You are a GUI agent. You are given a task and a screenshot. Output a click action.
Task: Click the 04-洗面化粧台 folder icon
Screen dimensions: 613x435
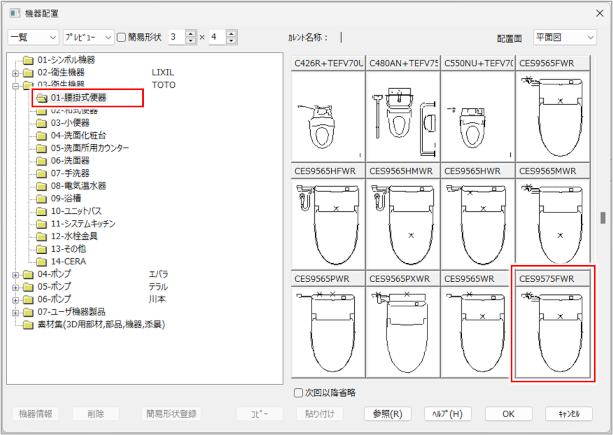pyautogui.click(x=41, y=135)
